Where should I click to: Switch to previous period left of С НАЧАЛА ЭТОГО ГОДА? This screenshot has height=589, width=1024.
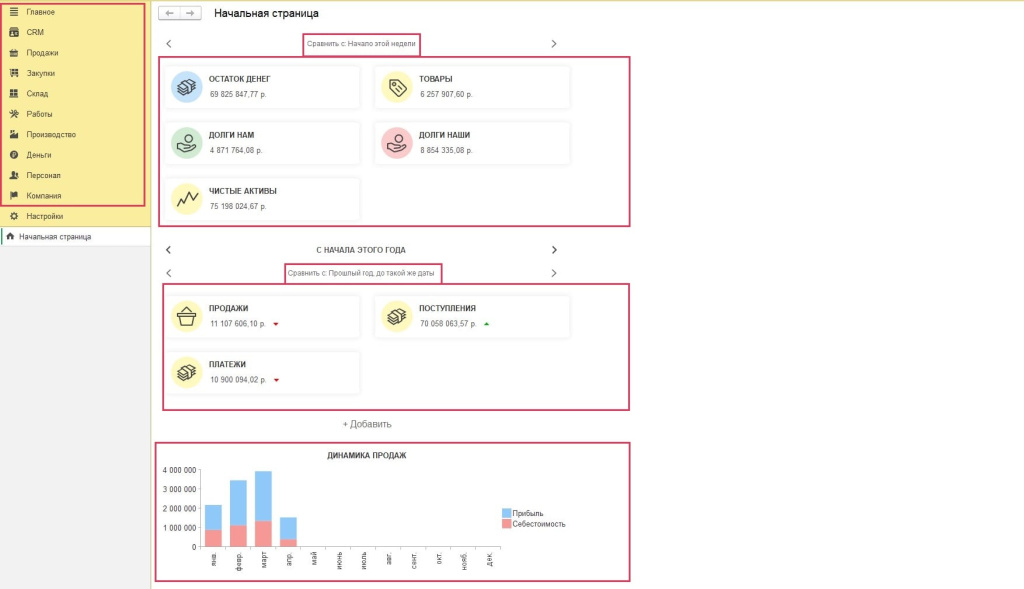(x=168, y=250)
